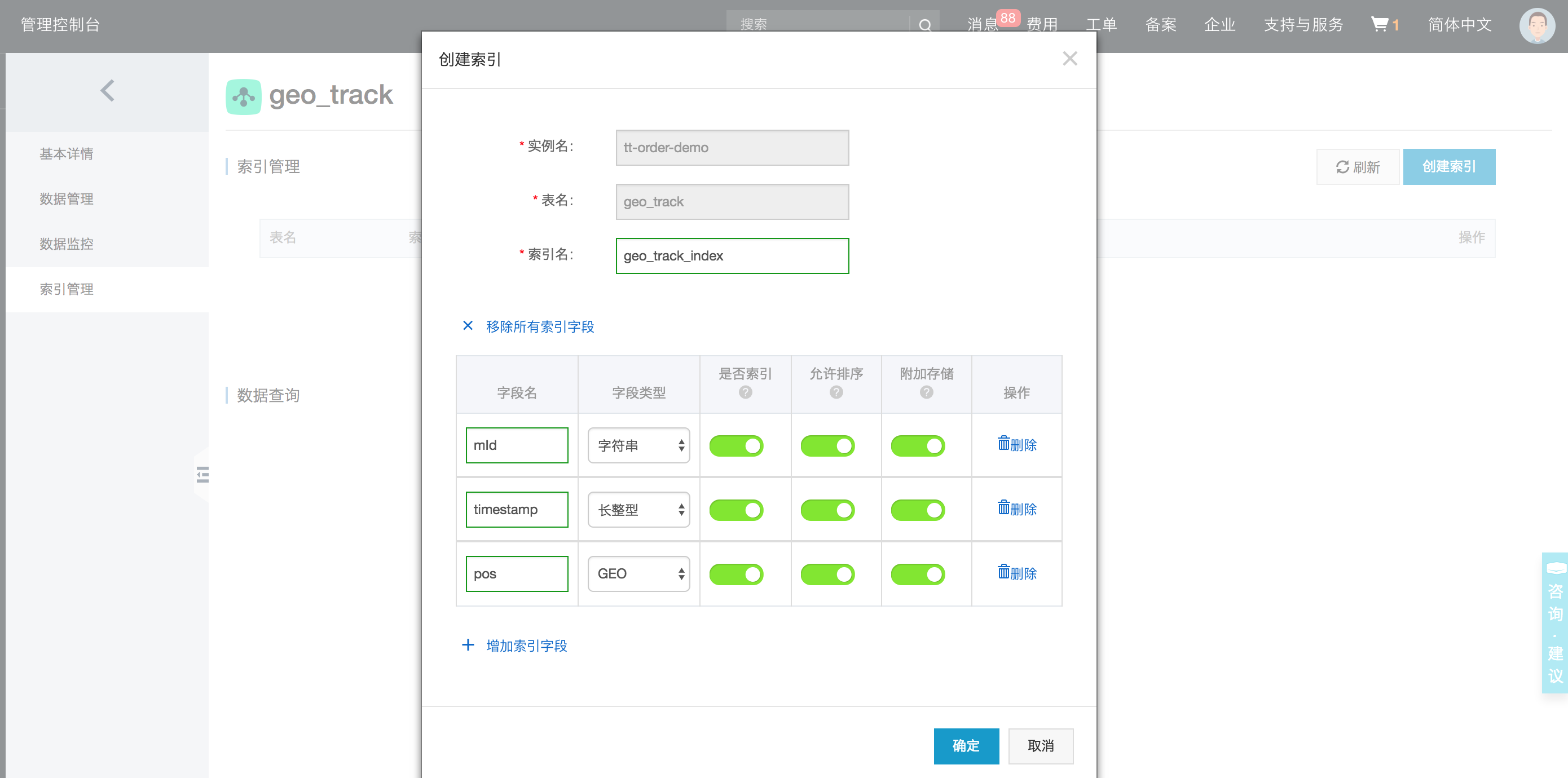The width and height of the screenshot is (1568, 778).
Task: Open 数据管理 in sidebar
Action: [67, 199]
